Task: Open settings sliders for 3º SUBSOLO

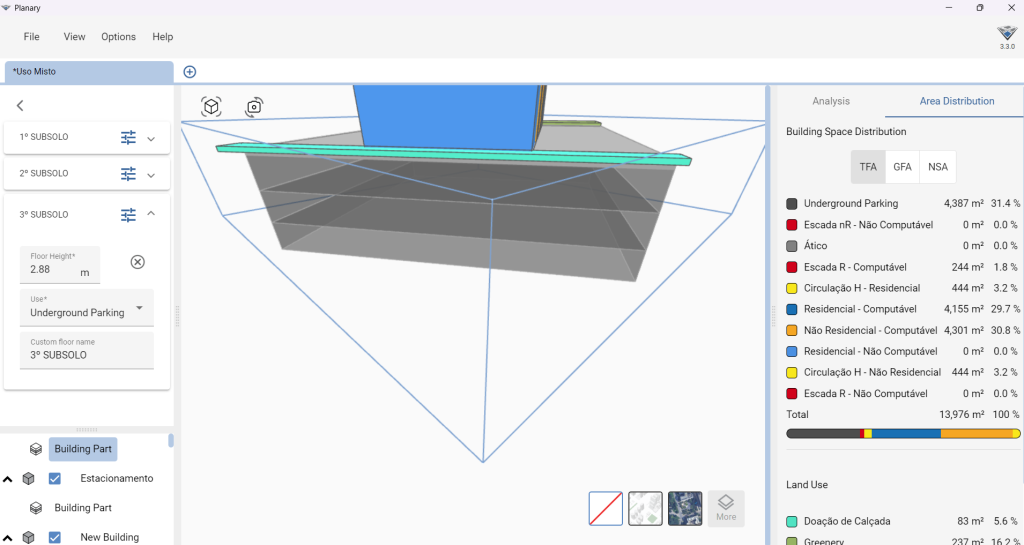Action: click(x=129, y=215)
